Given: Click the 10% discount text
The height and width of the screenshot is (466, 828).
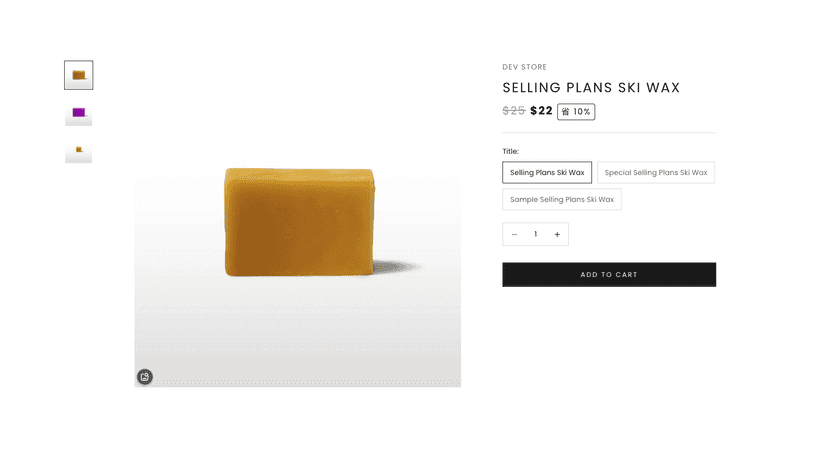Looking at the screenshot, I should point(582,112).
